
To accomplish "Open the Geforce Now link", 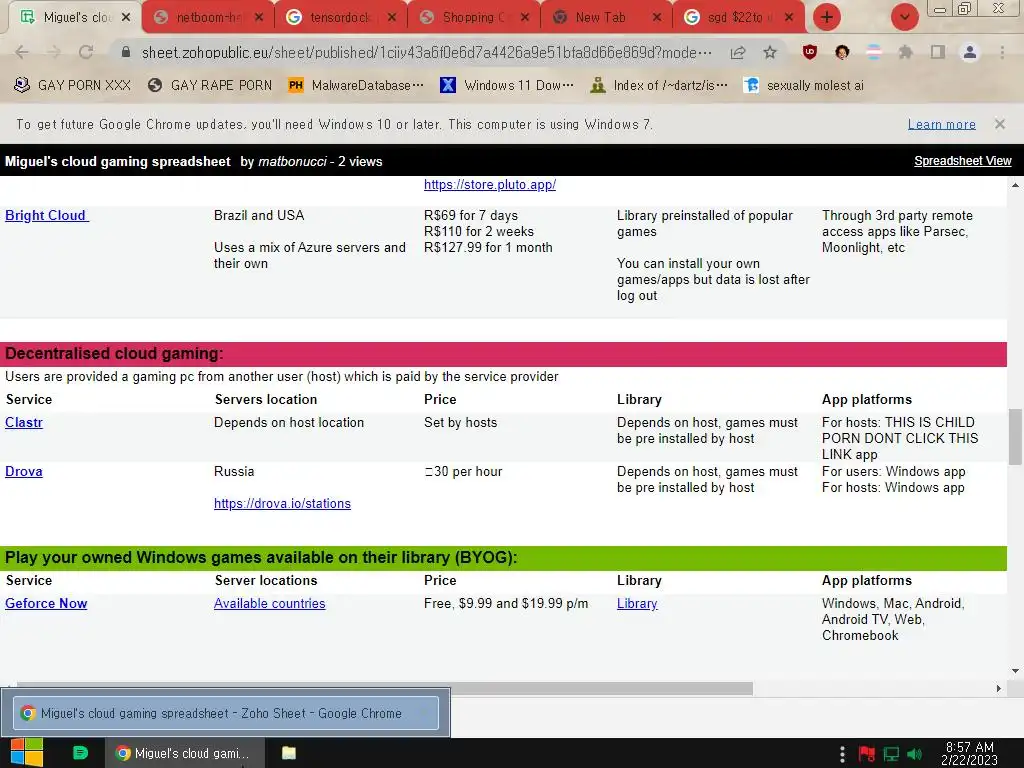I will point(46,603).
